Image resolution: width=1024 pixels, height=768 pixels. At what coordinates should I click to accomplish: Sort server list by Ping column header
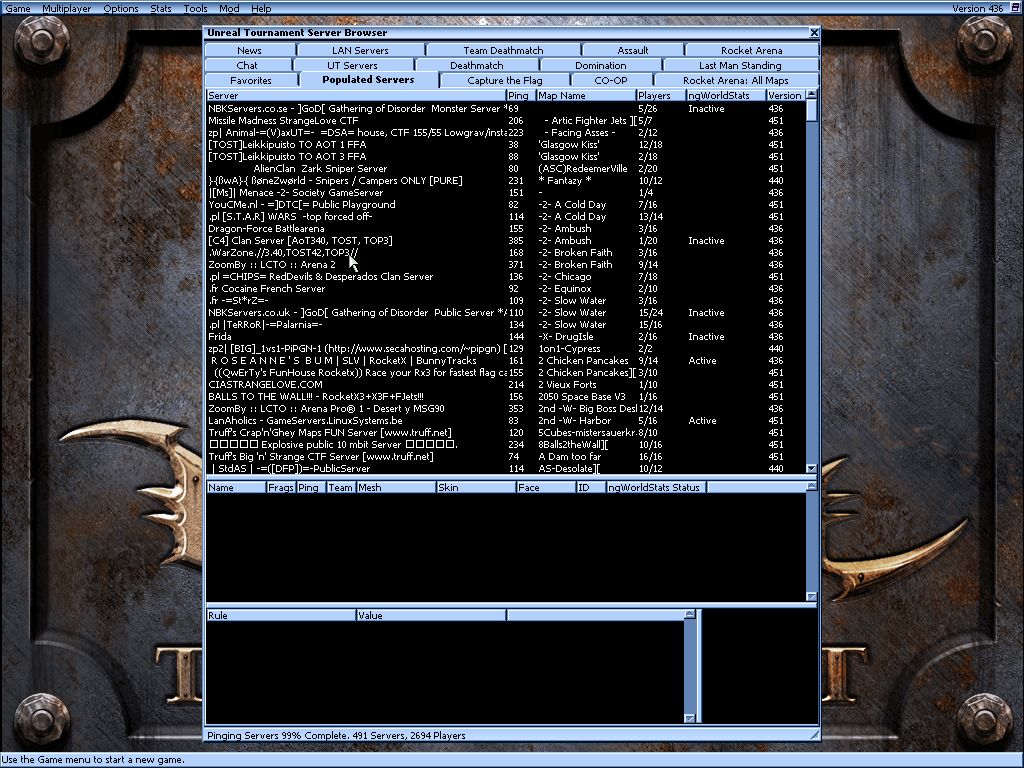520,95
